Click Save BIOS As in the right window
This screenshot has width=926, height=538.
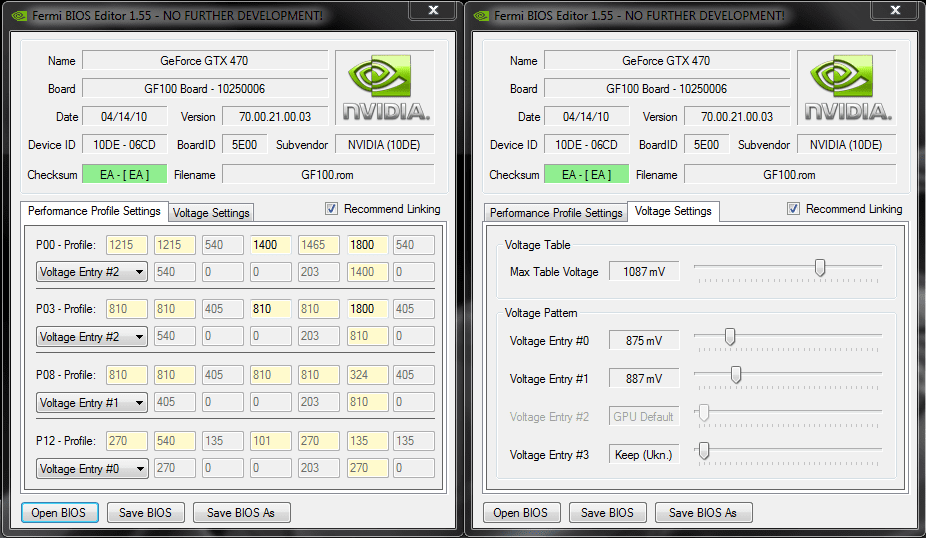pos(703,513)
